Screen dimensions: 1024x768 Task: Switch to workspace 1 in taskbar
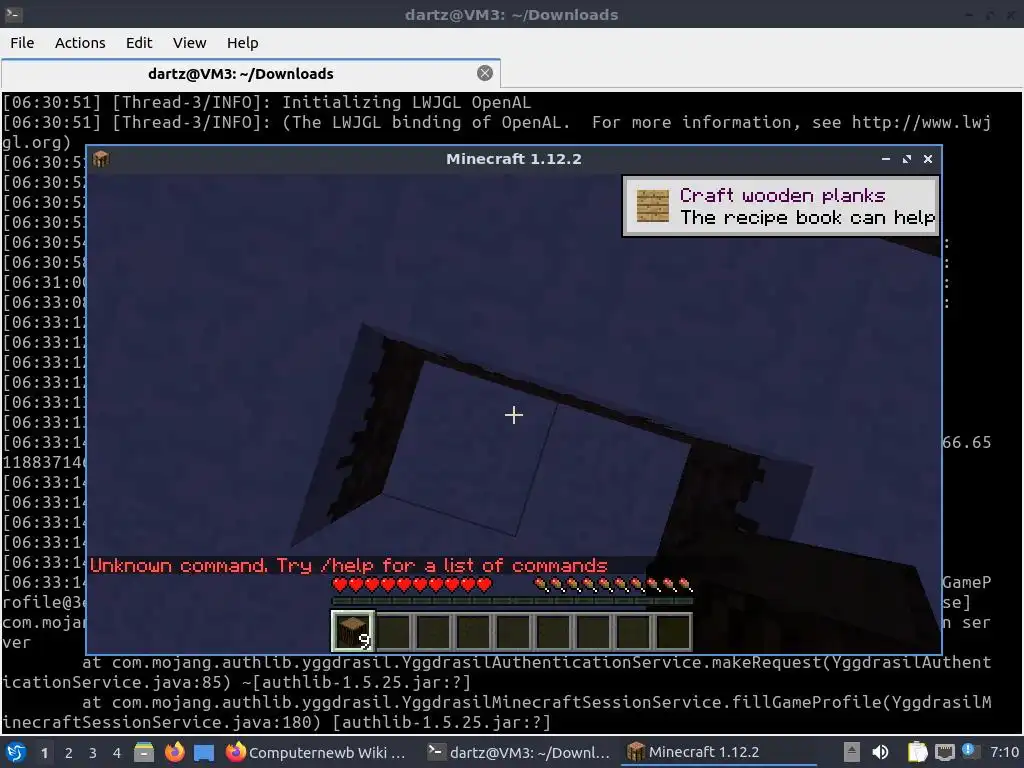[44, 753]
